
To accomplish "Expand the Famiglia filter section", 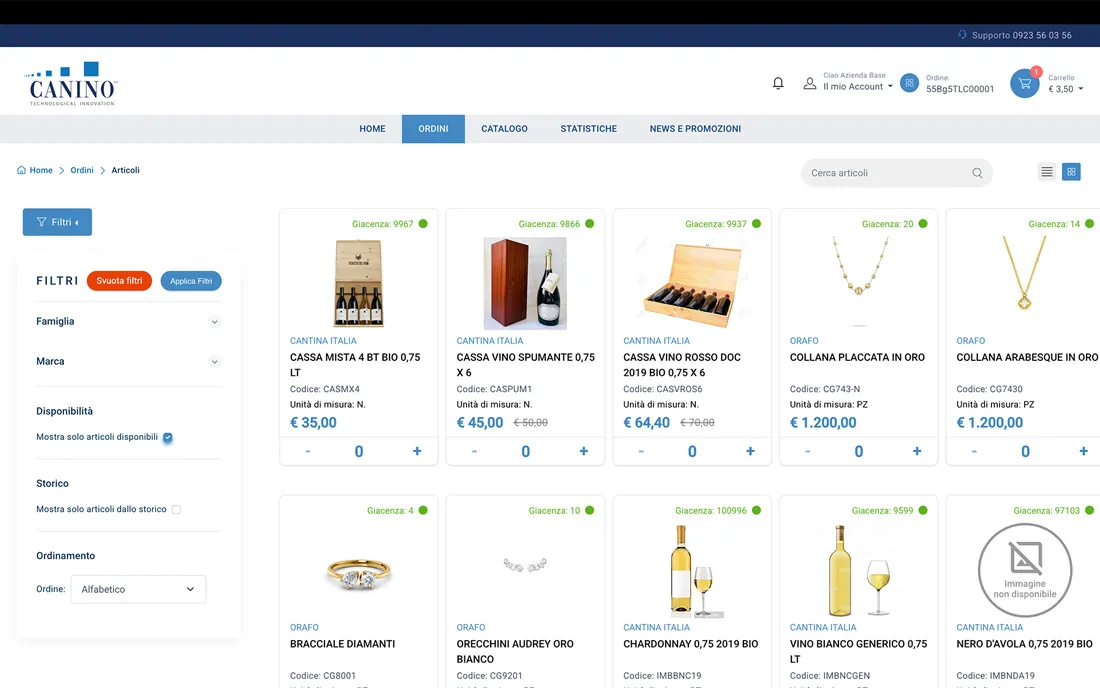I will pos(214,322).
